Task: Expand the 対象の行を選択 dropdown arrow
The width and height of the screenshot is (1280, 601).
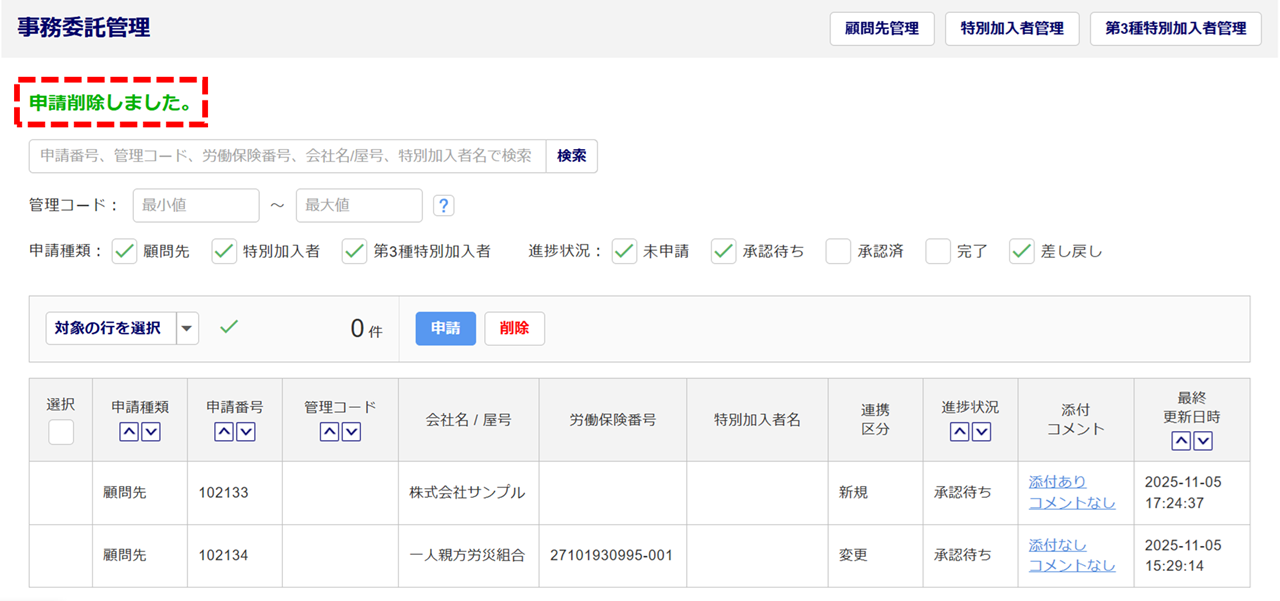Action: pyautogui.click(x=188, y=328)
